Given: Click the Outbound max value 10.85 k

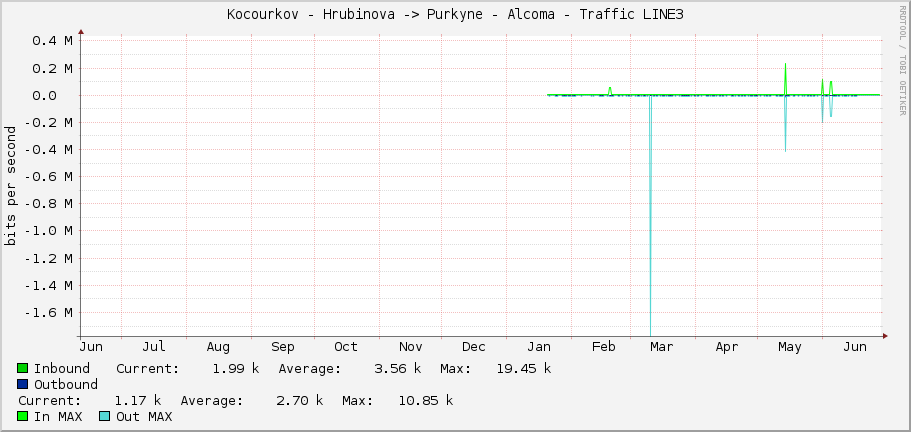Looking at the screenshot, I should coord(425,401).
